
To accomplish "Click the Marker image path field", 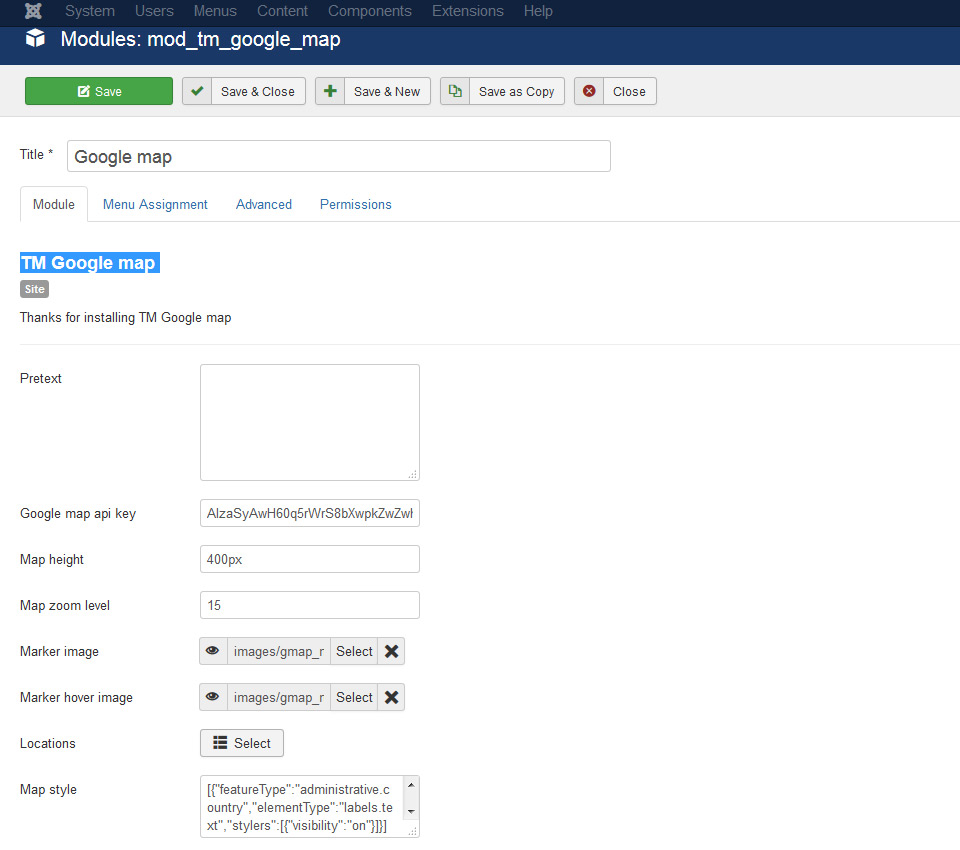I will pos(279,651).
